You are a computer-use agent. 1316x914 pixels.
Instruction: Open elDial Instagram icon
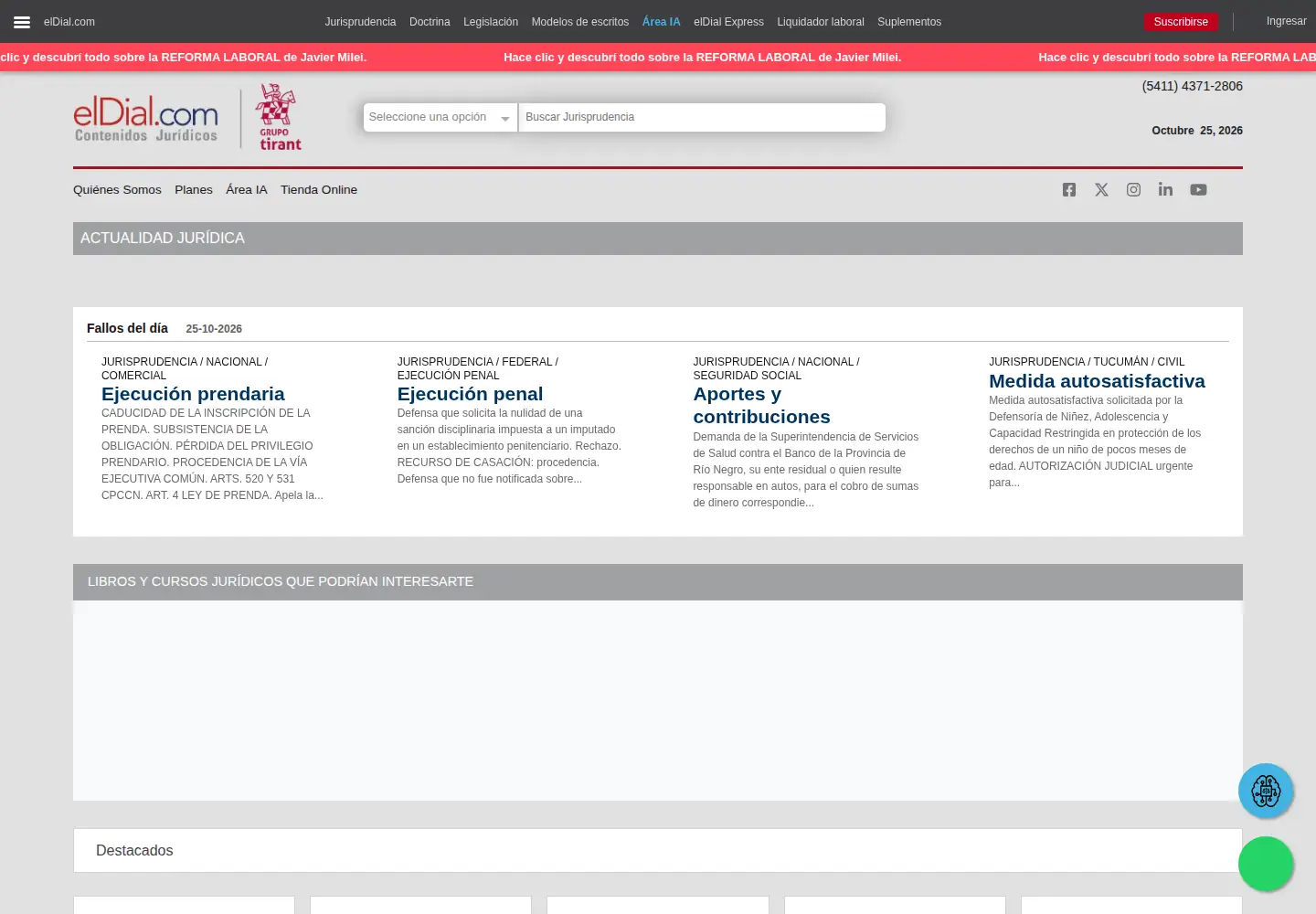coord(1133,189)
